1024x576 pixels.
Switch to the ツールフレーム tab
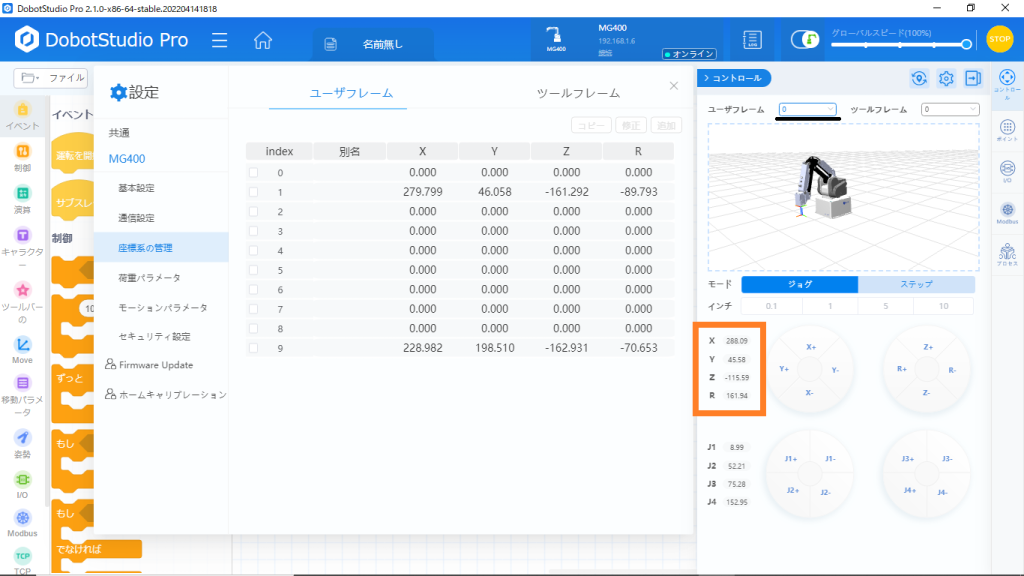tap(578, 93)
